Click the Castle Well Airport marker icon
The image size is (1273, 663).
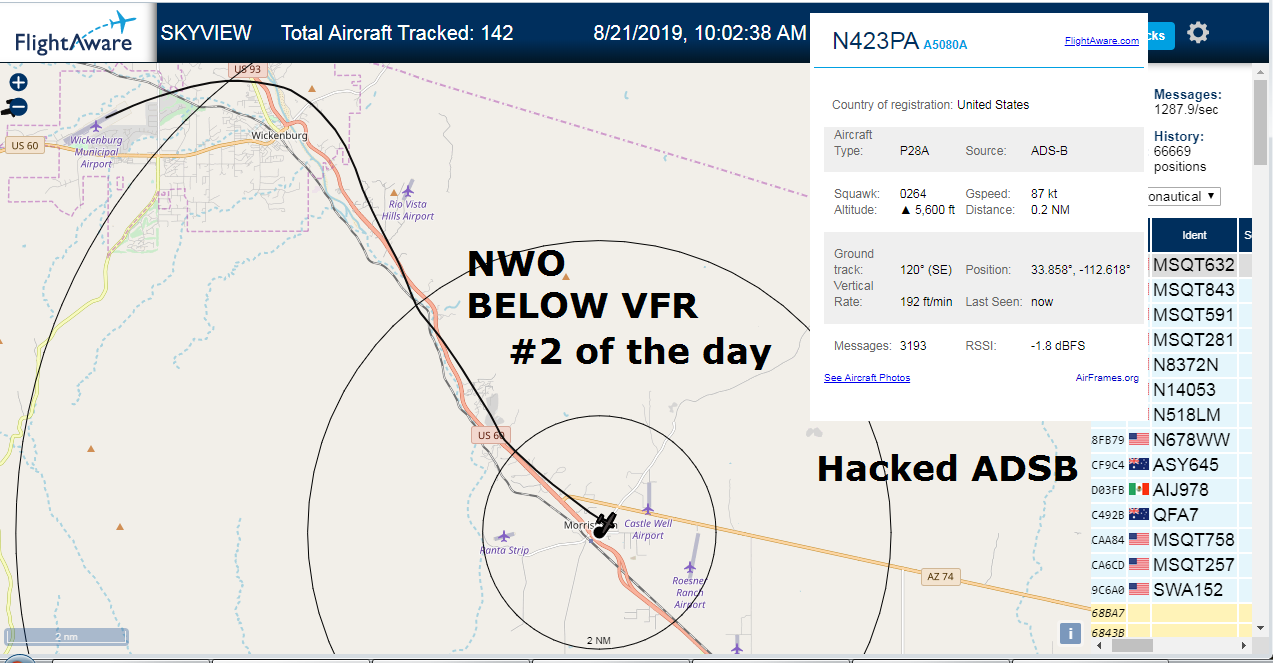click(x=648, y=509)
